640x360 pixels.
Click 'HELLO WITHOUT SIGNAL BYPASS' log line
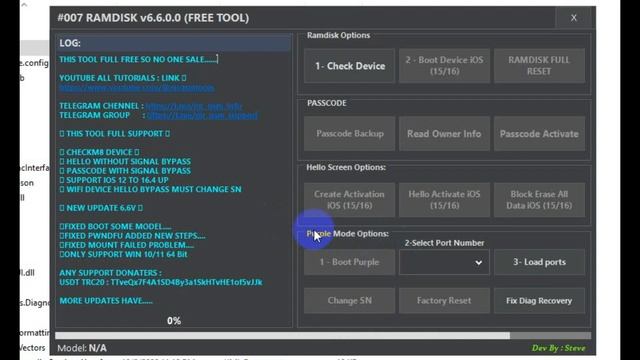pyautogui.click(x=125, y=162)
